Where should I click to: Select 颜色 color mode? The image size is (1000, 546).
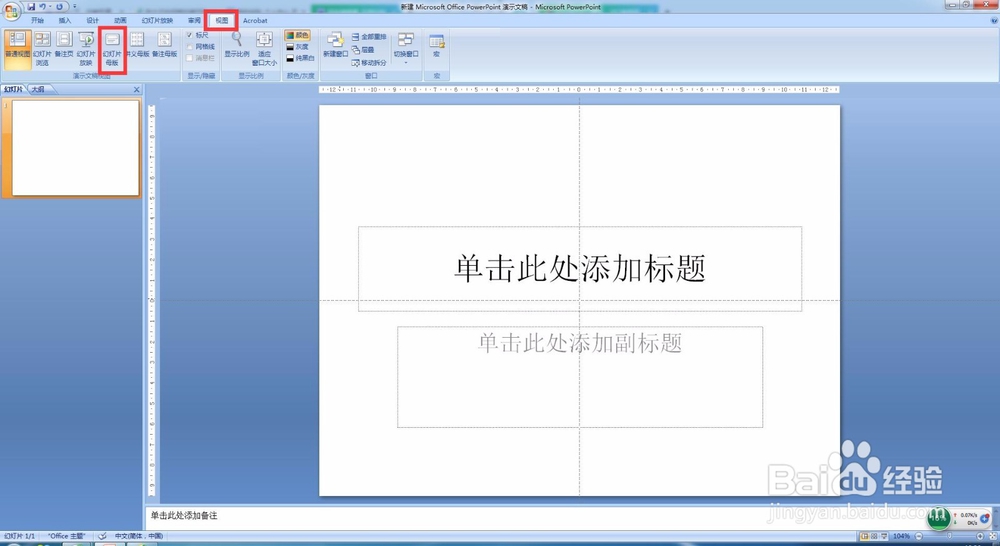(297, 35)
